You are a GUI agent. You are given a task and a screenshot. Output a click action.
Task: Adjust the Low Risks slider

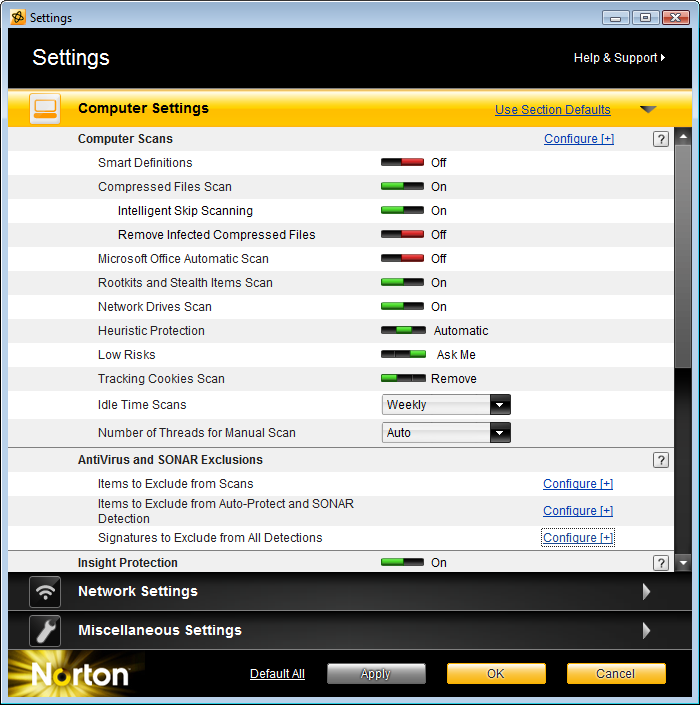click(403, 354)
